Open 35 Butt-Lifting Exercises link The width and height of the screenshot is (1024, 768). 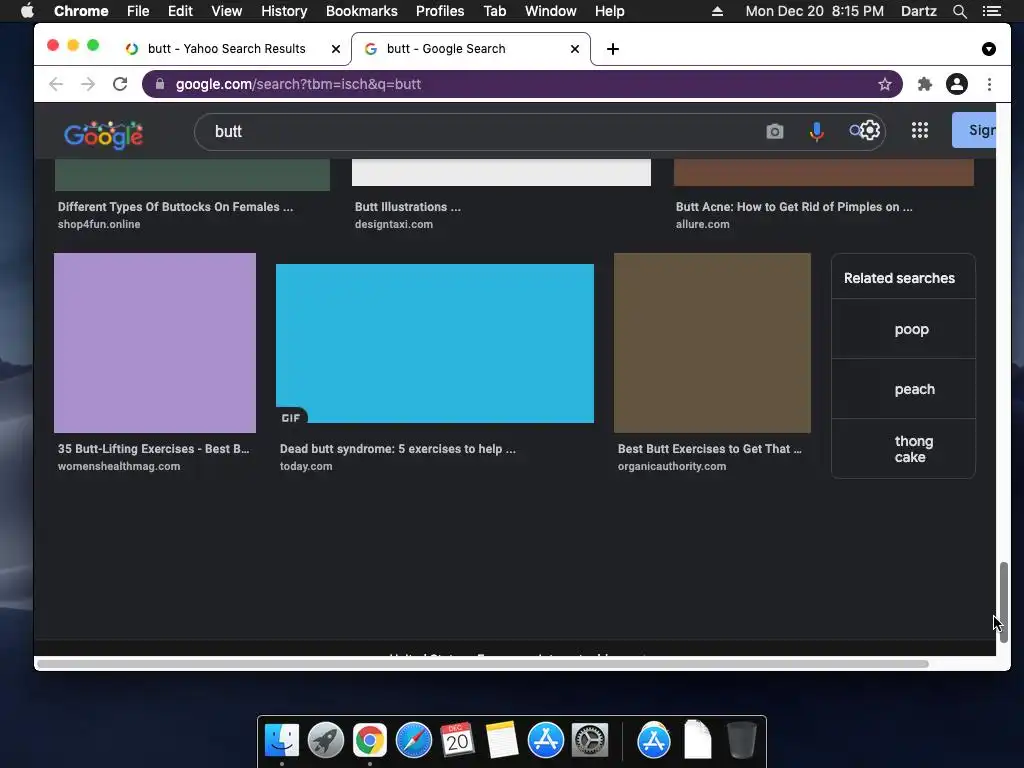pos(153,449)
